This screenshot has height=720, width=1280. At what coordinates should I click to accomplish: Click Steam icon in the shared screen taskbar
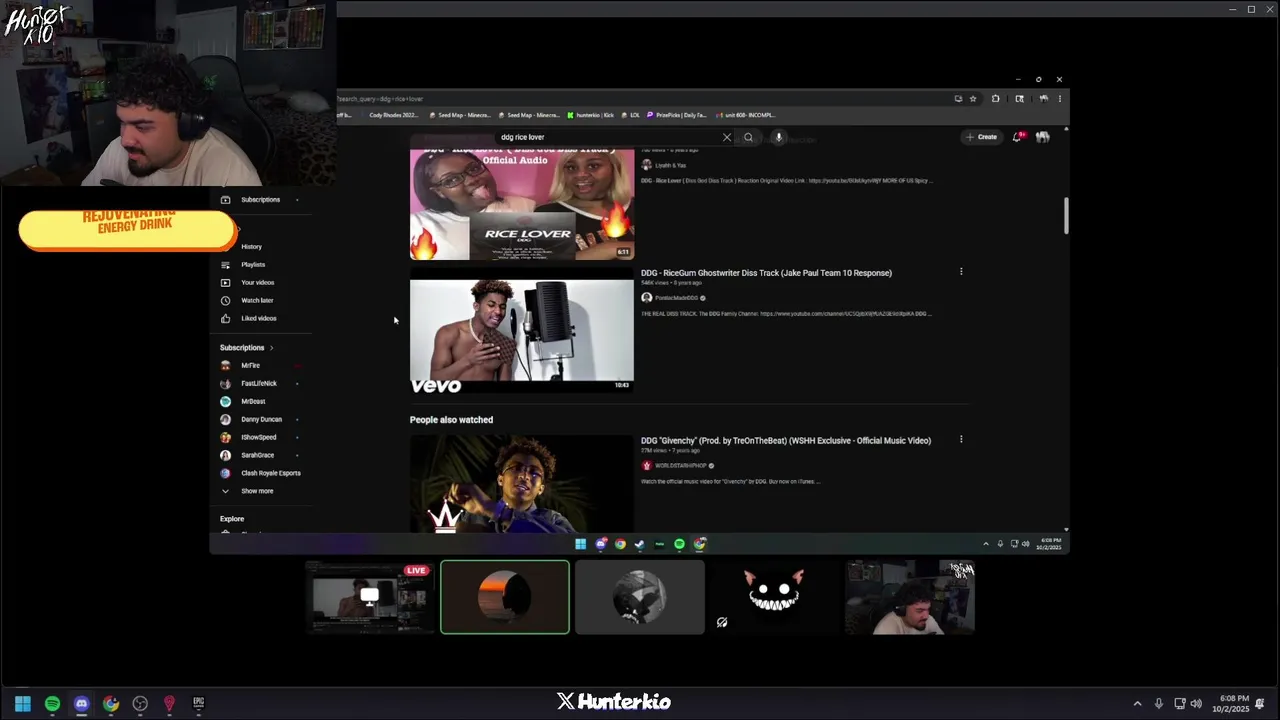[x=639, y=544]
